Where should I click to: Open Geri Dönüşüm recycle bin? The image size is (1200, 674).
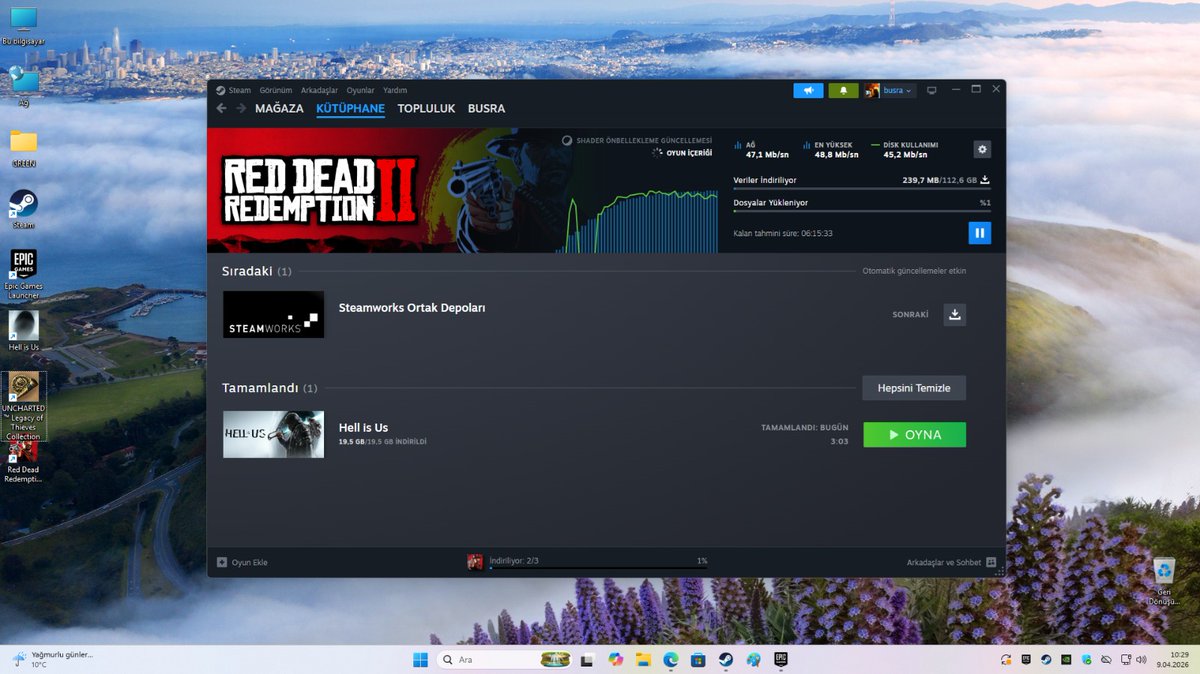point(1163,581)
